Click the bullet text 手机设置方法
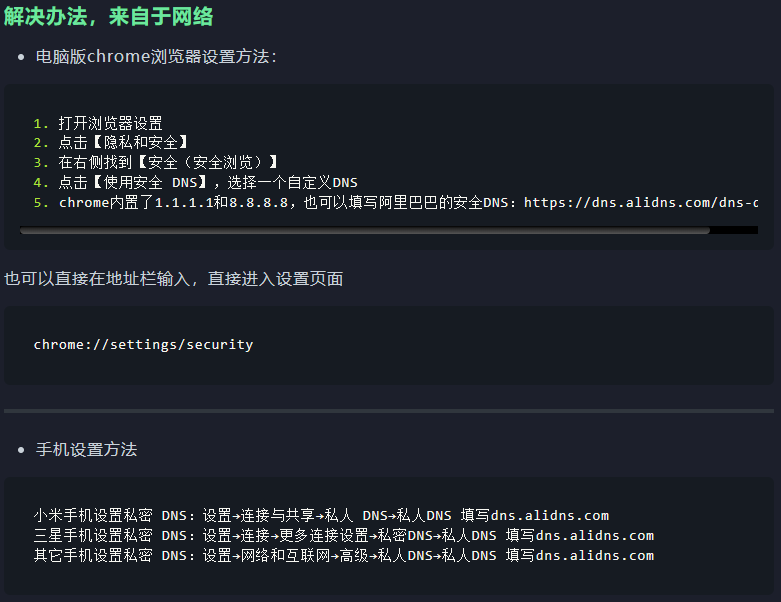Viewport: 781px width, 602px height. 86,450
